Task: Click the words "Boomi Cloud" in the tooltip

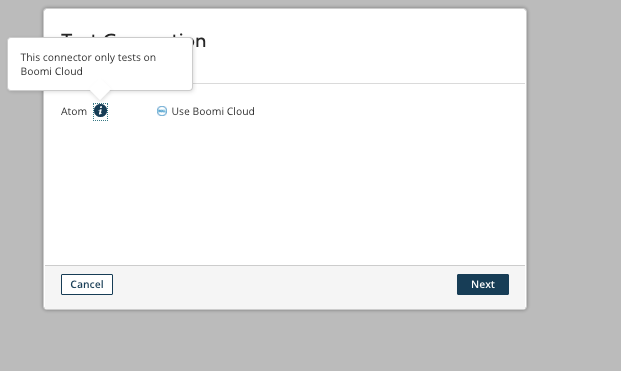Action: point(51,71)
